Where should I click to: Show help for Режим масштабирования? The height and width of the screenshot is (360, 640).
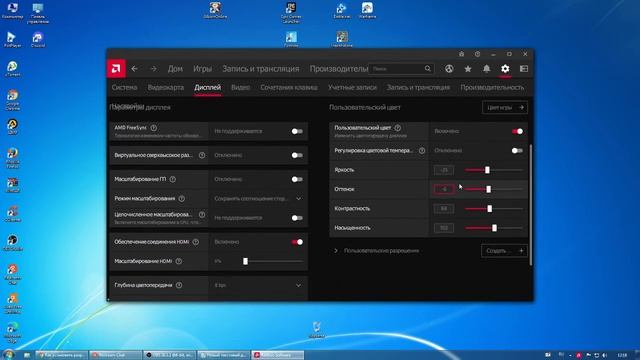(x=182, y=198)
